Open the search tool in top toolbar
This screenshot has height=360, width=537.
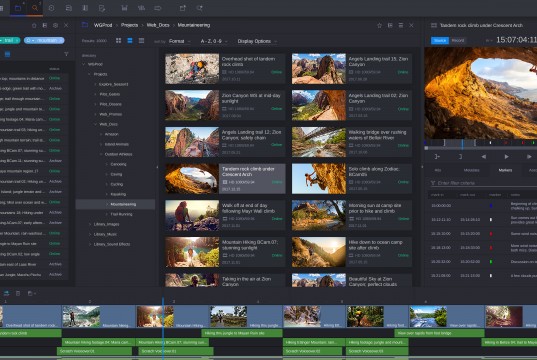point(35,8)
